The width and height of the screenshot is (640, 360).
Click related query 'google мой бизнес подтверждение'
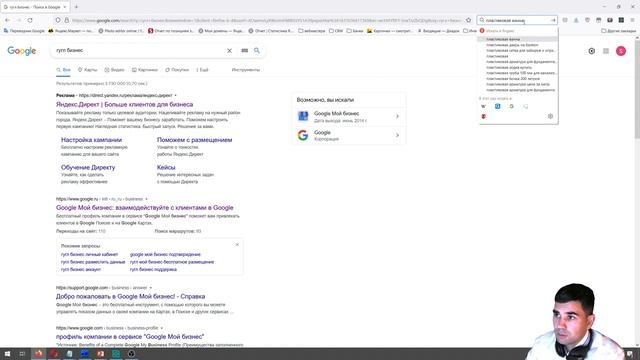click(x=165, y=254)
